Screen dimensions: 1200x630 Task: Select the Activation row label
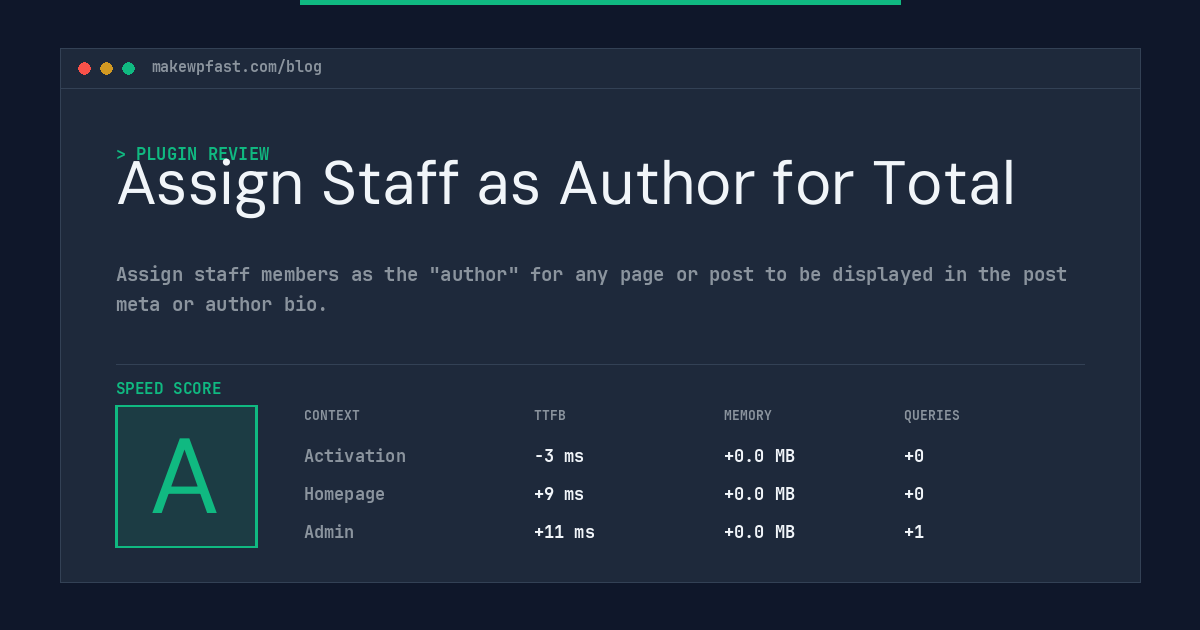click(x=355, y=456)
